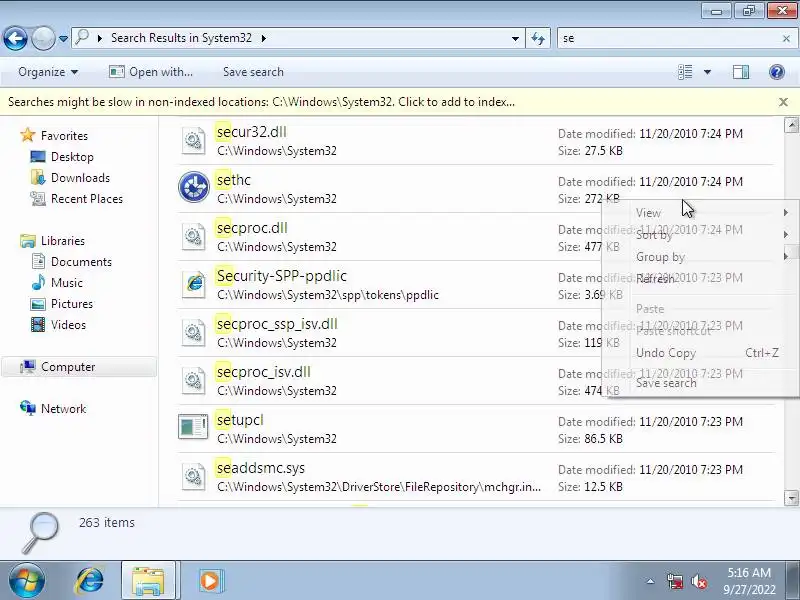The image size is (800, 600).
Task: Open the Group by submenu
Action: click(701, 257)
